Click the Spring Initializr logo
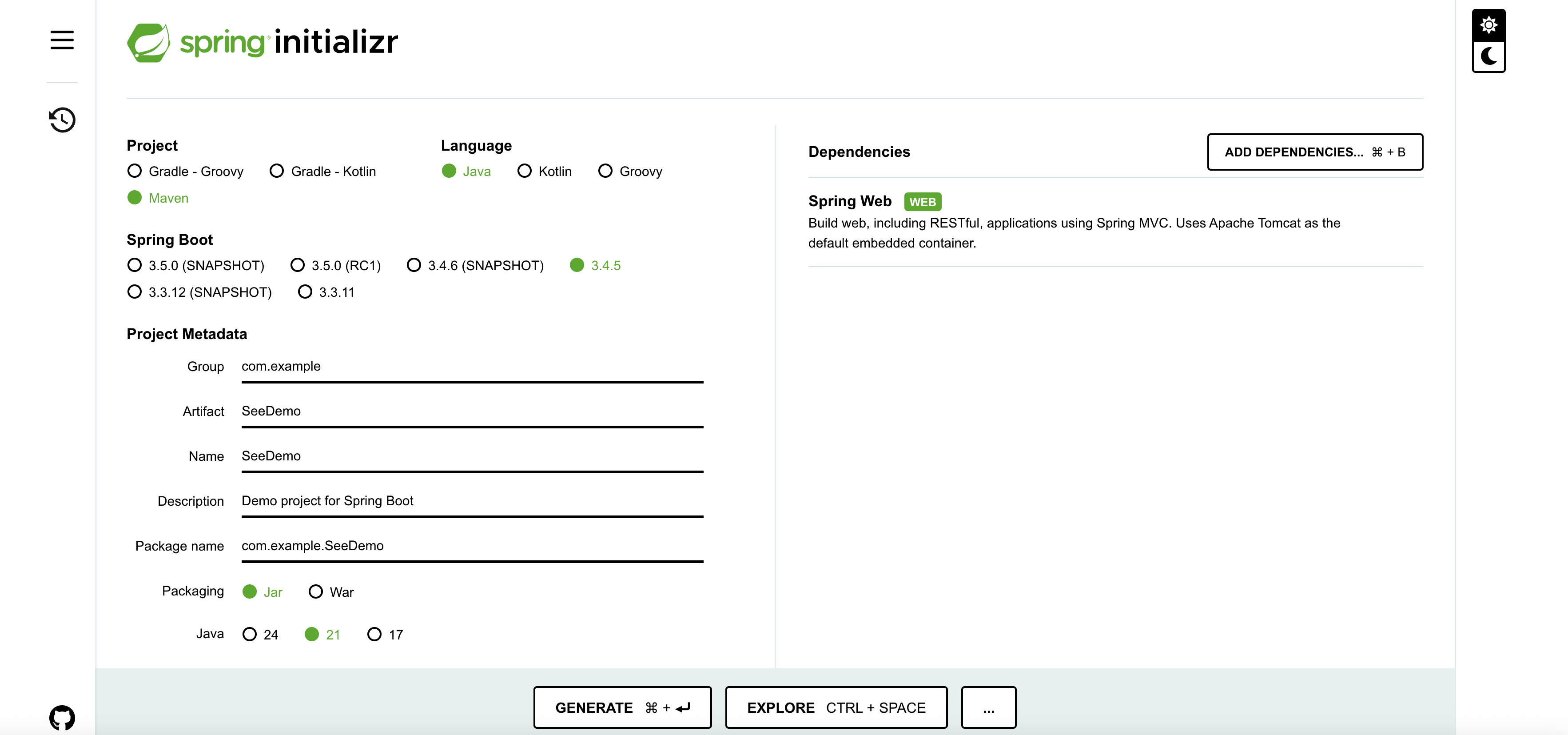The height and width of the screenshot is (735, 1568). (x=263, y=43)
